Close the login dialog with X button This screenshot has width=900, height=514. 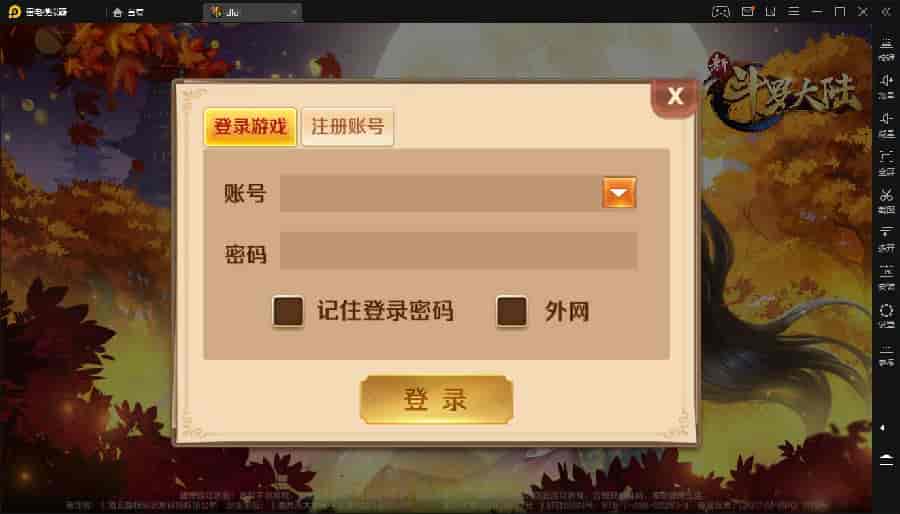pos(675,96)
